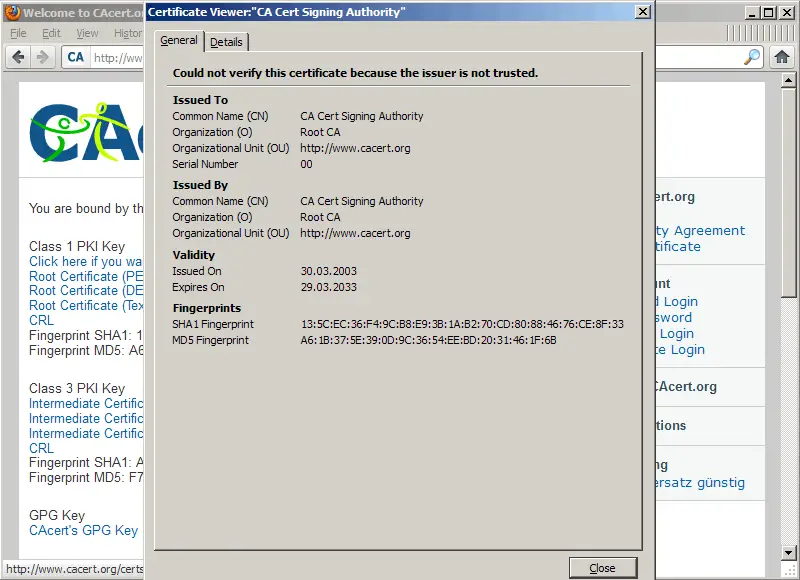The width and height of the screenshot is (800, 580).
Task: Follow the 'Click here if you wa' link
Action: coord(86,262)
